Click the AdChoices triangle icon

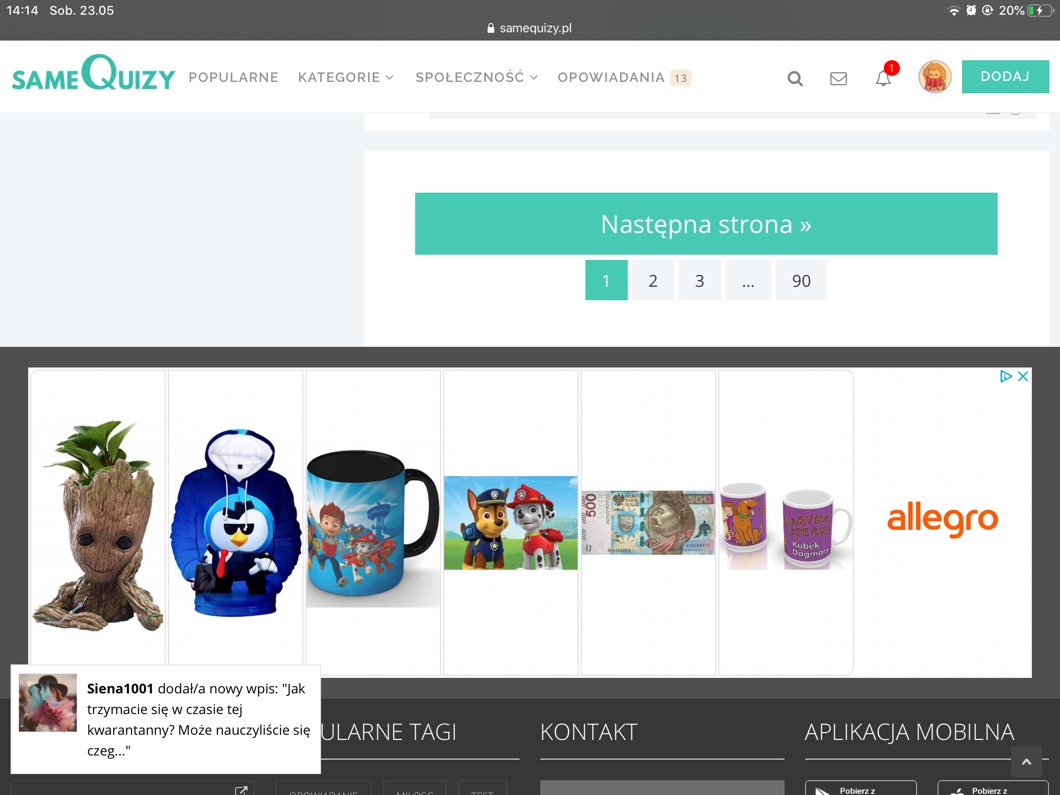(1006, 376)
